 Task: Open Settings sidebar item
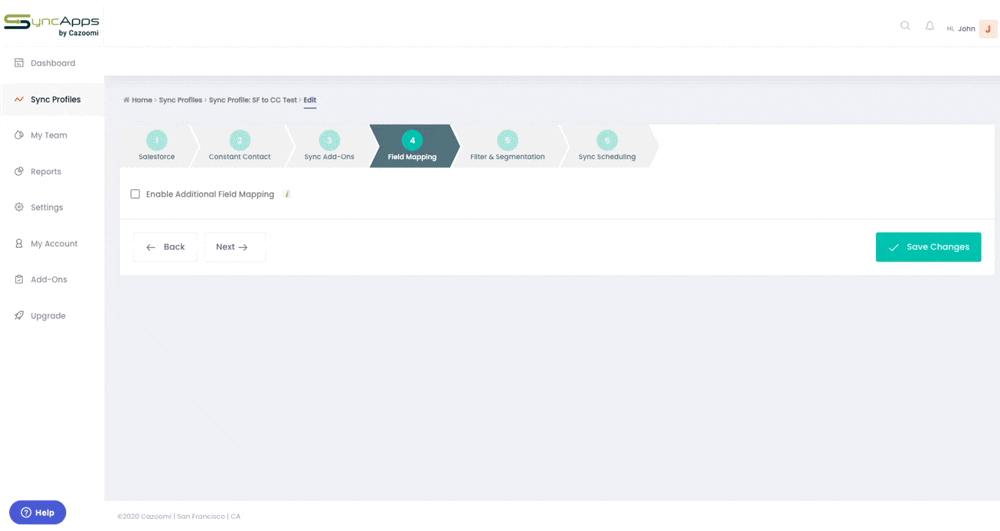[x=52, y=207]
